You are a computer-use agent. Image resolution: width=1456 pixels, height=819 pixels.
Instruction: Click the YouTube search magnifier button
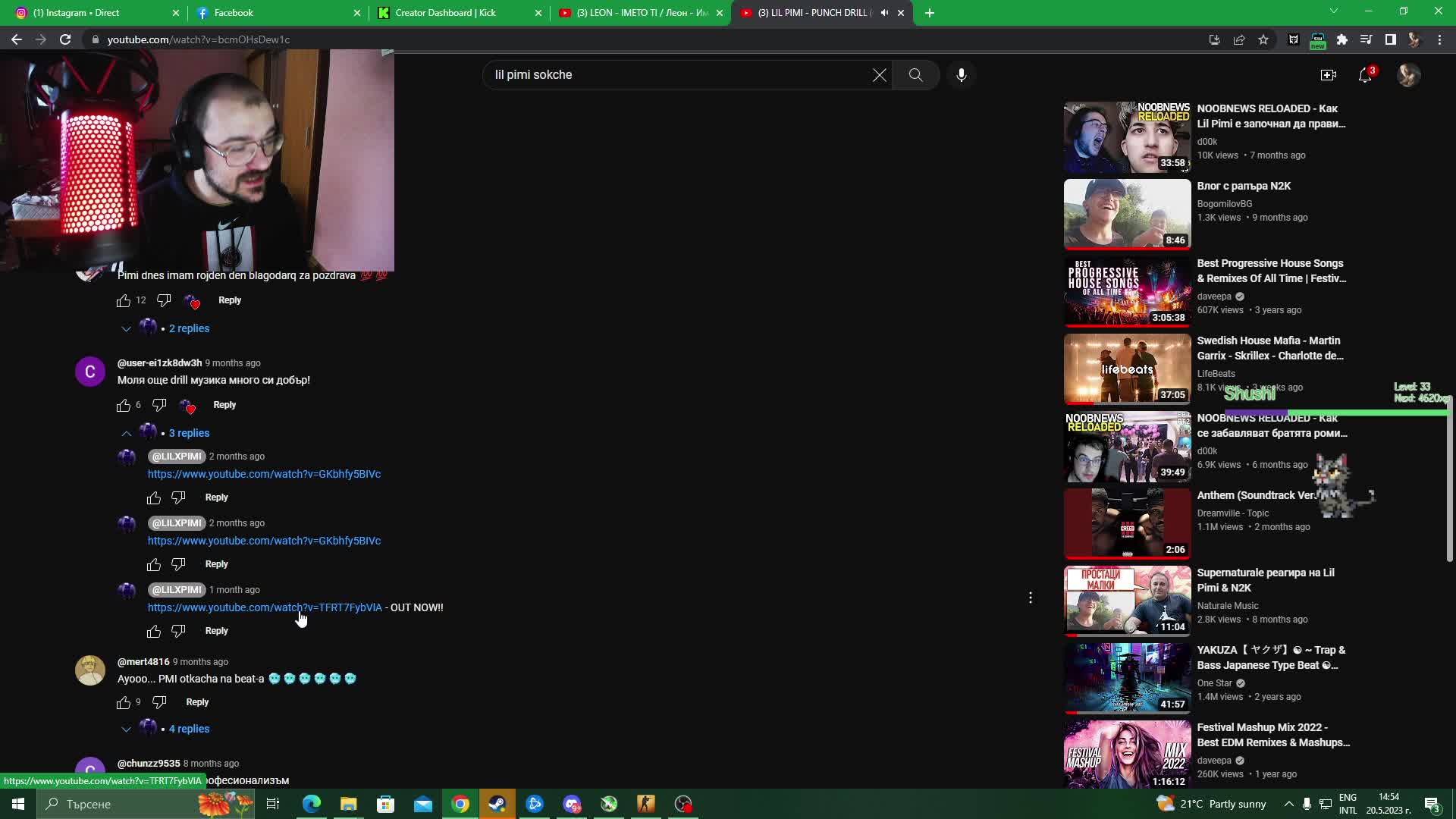point(915,75)
